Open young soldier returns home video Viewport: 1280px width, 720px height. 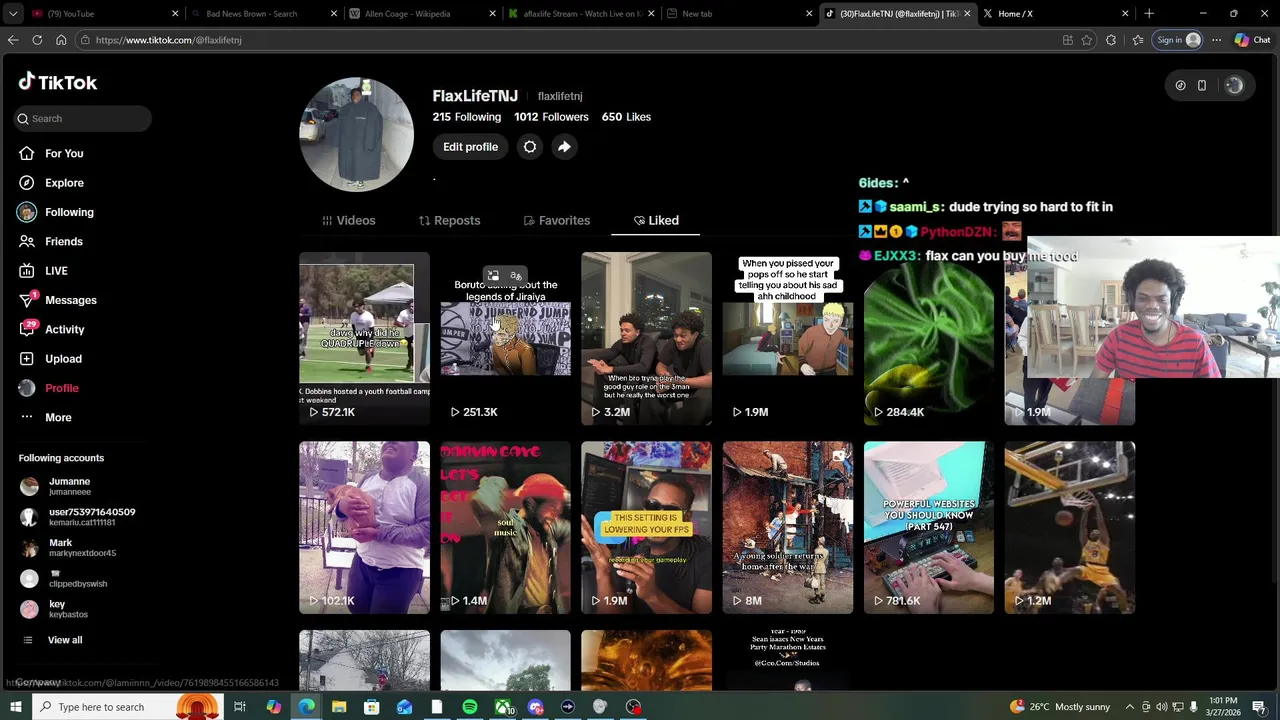click(788, 527)
